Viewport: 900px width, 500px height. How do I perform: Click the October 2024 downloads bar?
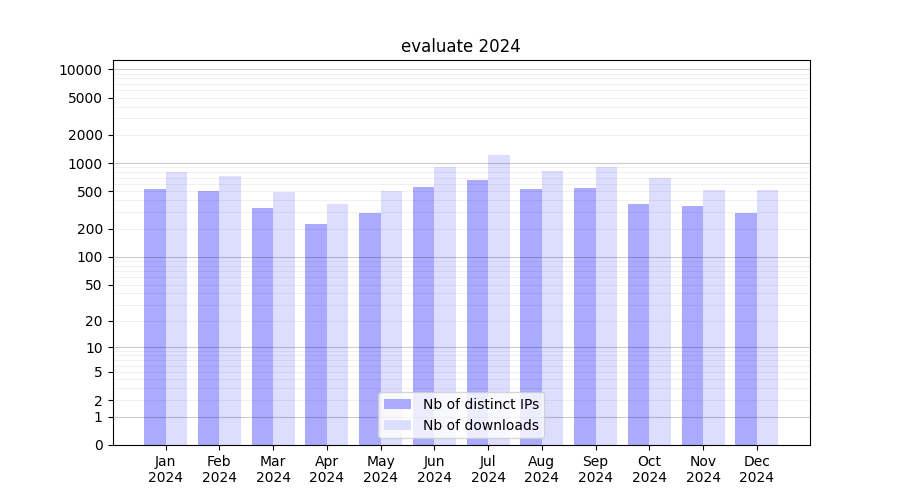coord(660,312)
